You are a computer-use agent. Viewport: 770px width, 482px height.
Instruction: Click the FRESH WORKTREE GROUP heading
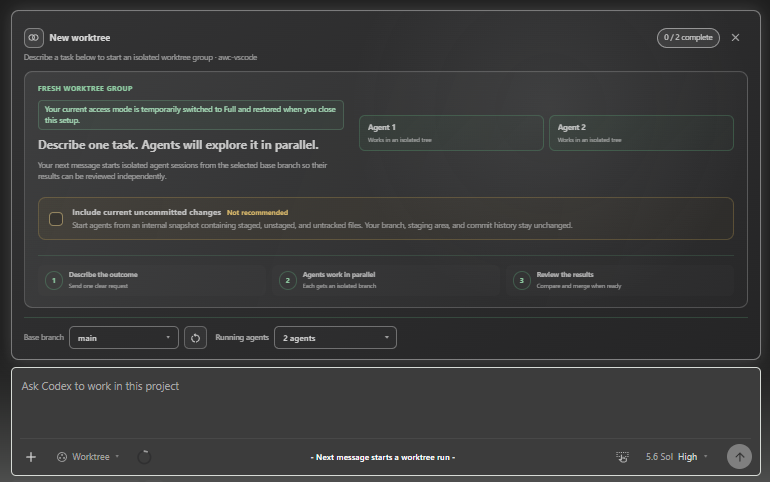85,88
